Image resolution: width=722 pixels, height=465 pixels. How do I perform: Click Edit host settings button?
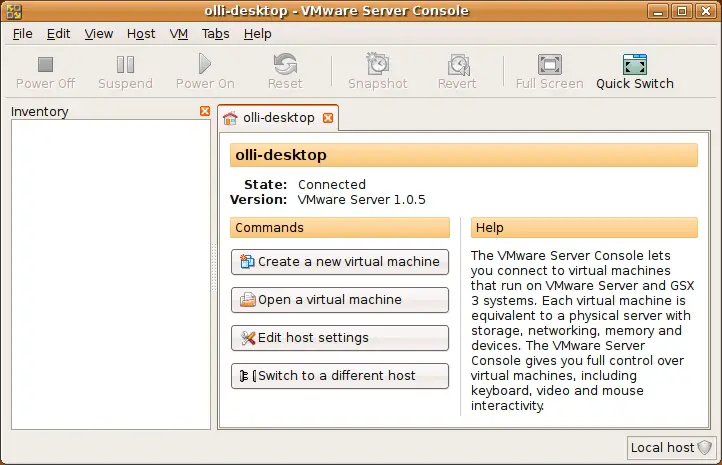340,338
